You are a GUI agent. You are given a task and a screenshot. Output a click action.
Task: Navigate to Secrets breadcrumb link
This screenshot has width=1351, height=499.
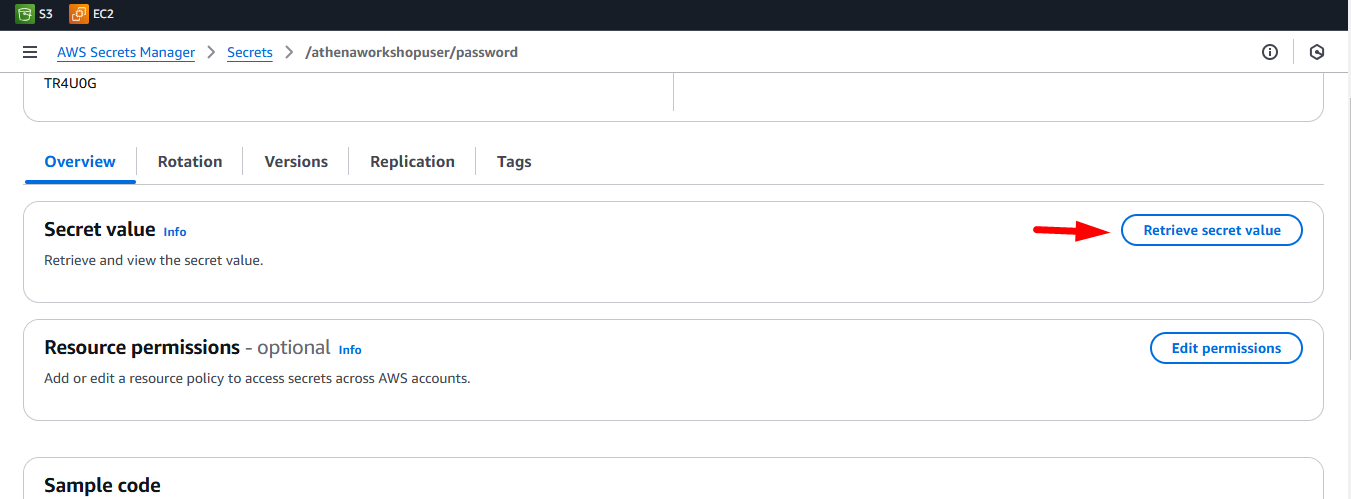pyautogui.click(x=250, y=52)
